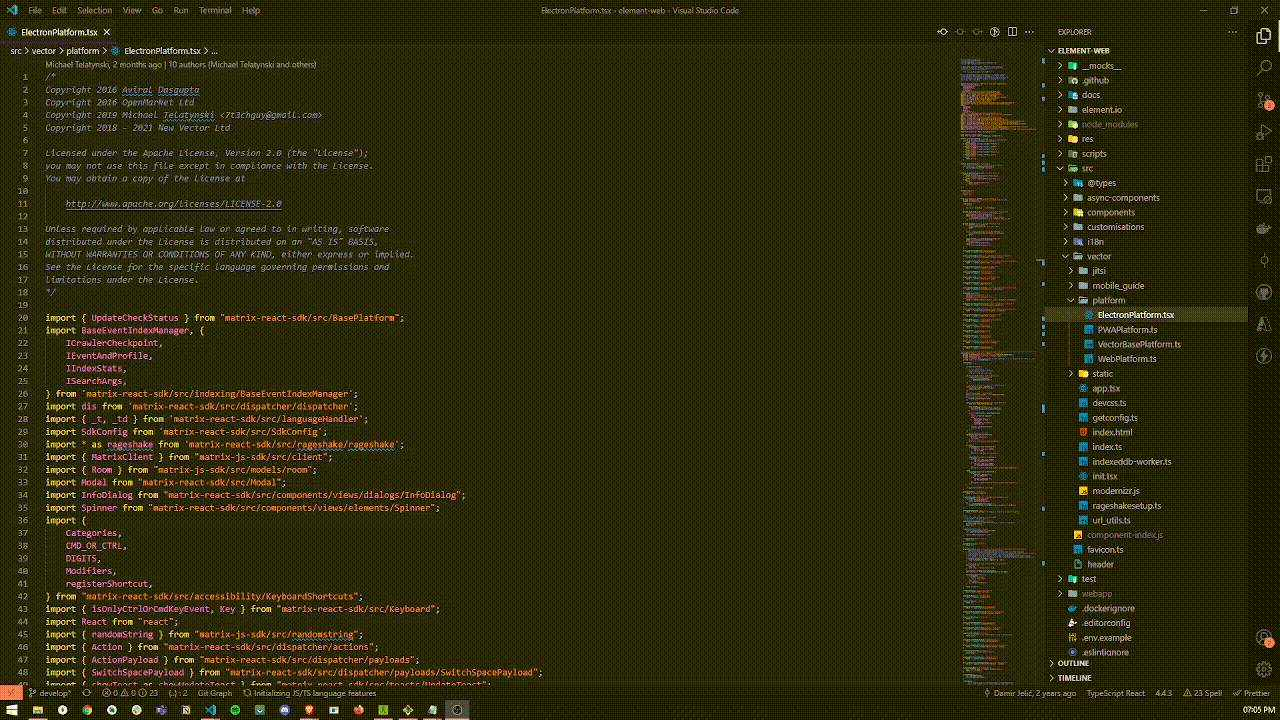Open Spotify from the taskbar

[235, 710]
